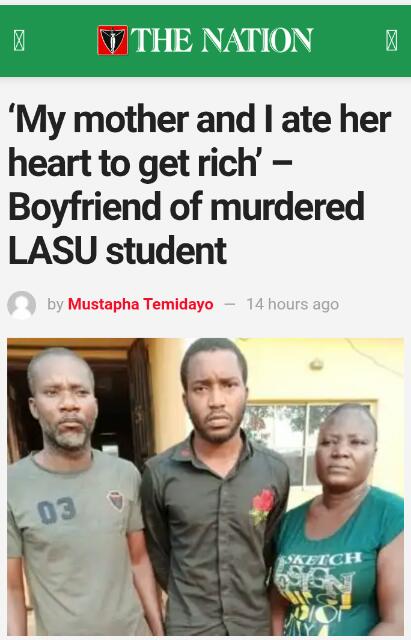
Task: Click the red dagger emblem in the logo
Action: pos(113,40)
